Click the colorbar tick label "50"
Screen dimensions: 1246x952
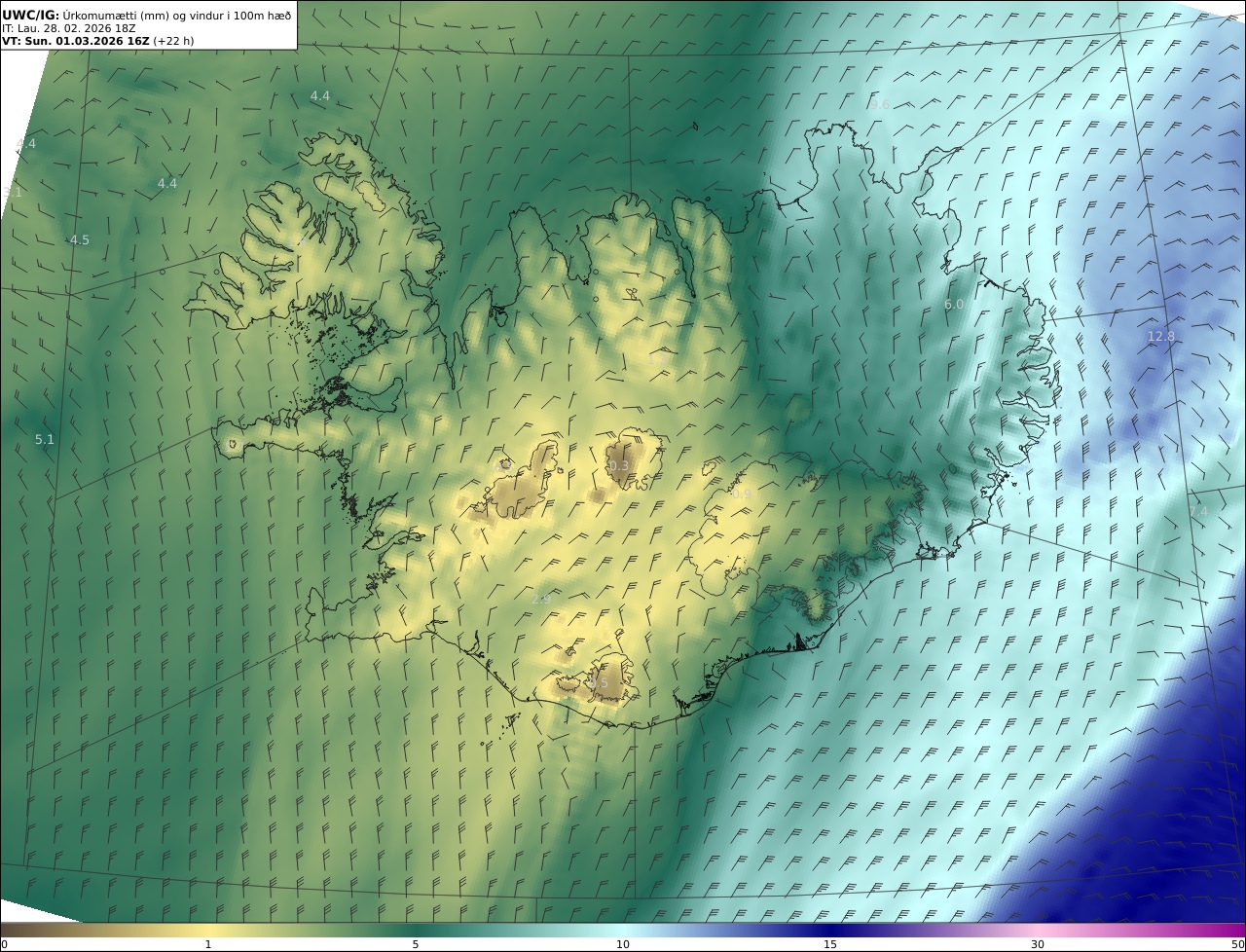pos(1237,944)
